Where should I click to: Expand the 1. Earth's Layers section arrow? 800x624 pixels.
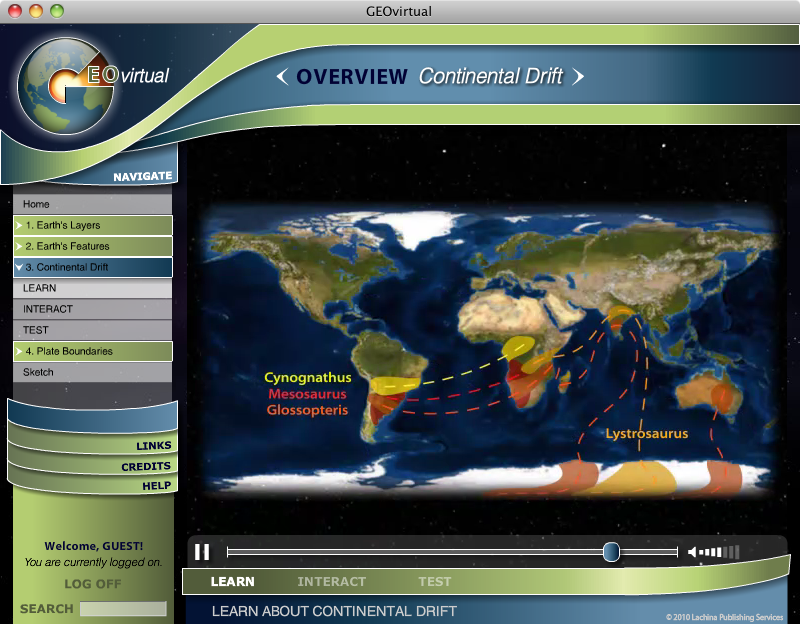tap(19, 225)
